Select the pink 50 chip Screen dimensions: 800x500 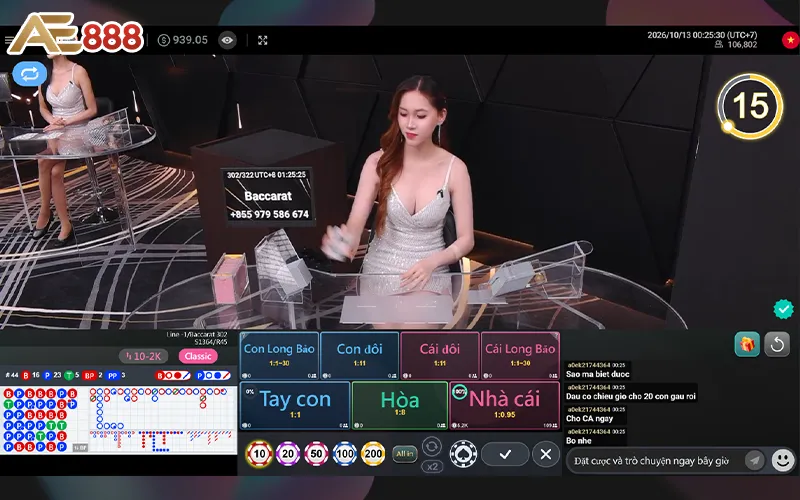tap(316, 454)
